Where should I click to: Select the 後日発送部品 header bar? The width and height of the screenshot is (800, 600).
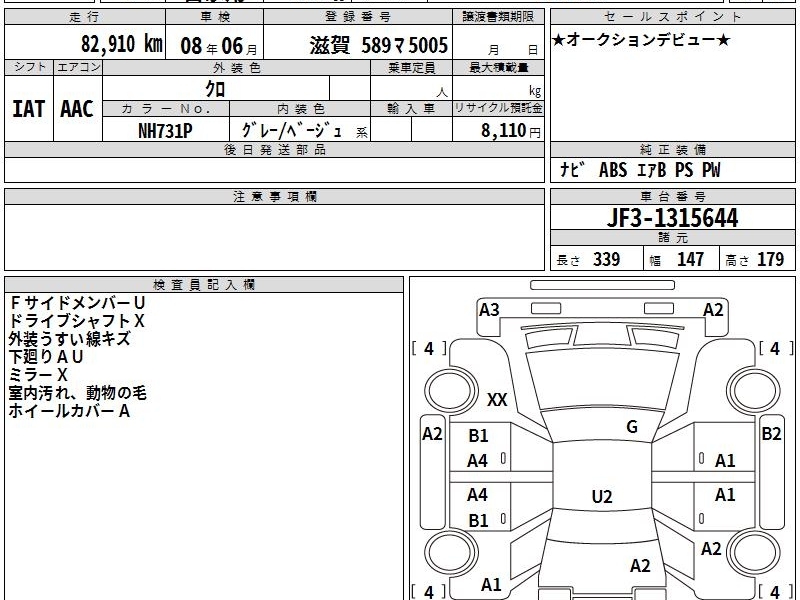coord(274,149)
